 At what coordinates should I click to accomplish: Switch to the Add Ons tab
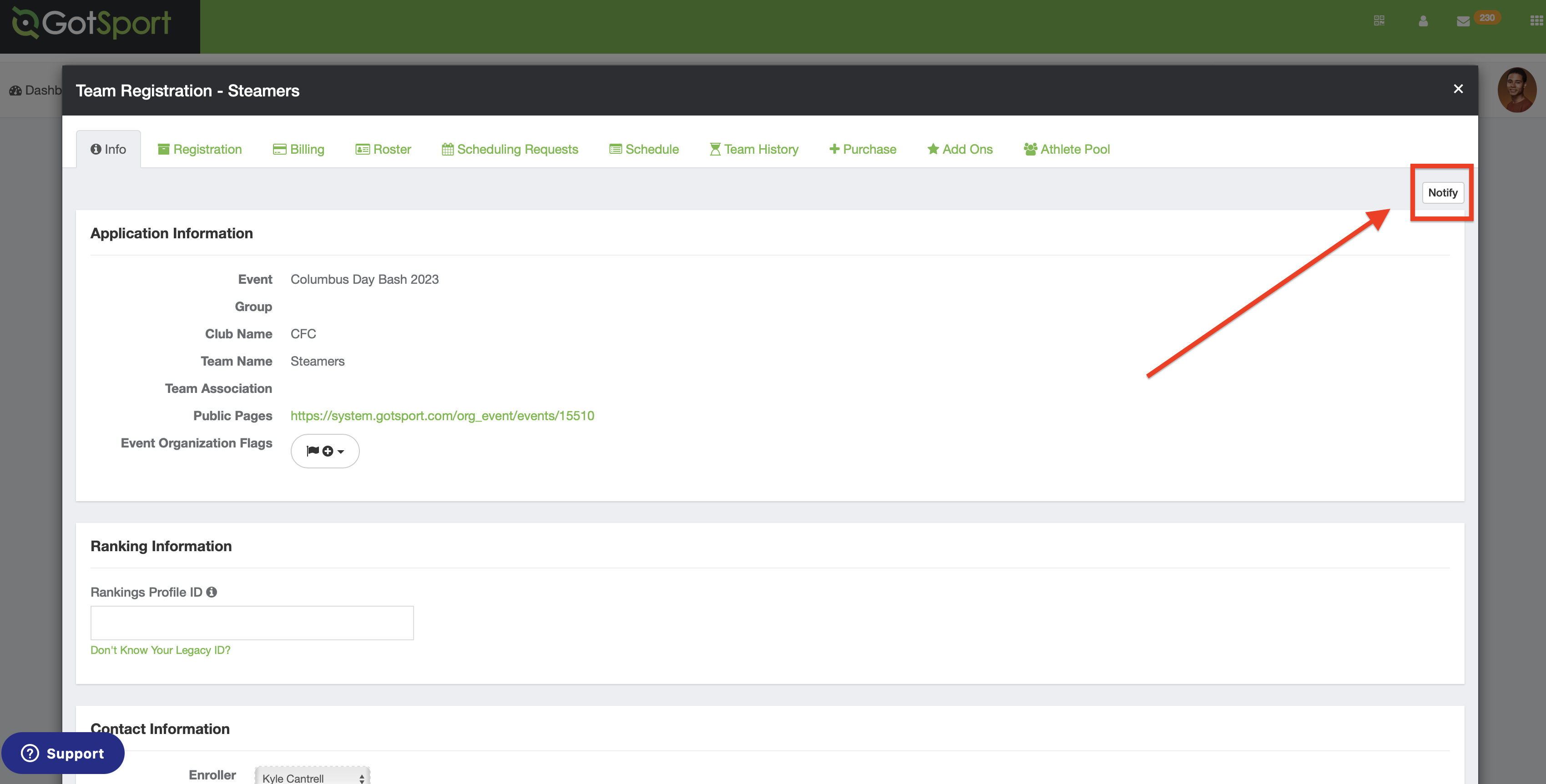click(960, 149)
